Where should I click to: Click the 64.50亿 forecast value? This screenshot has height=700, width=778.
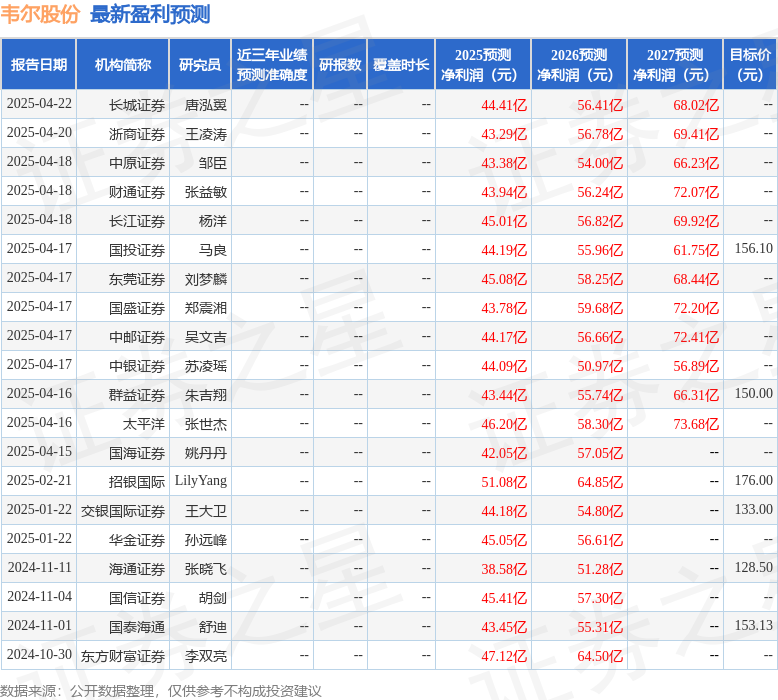coord(600,656)
